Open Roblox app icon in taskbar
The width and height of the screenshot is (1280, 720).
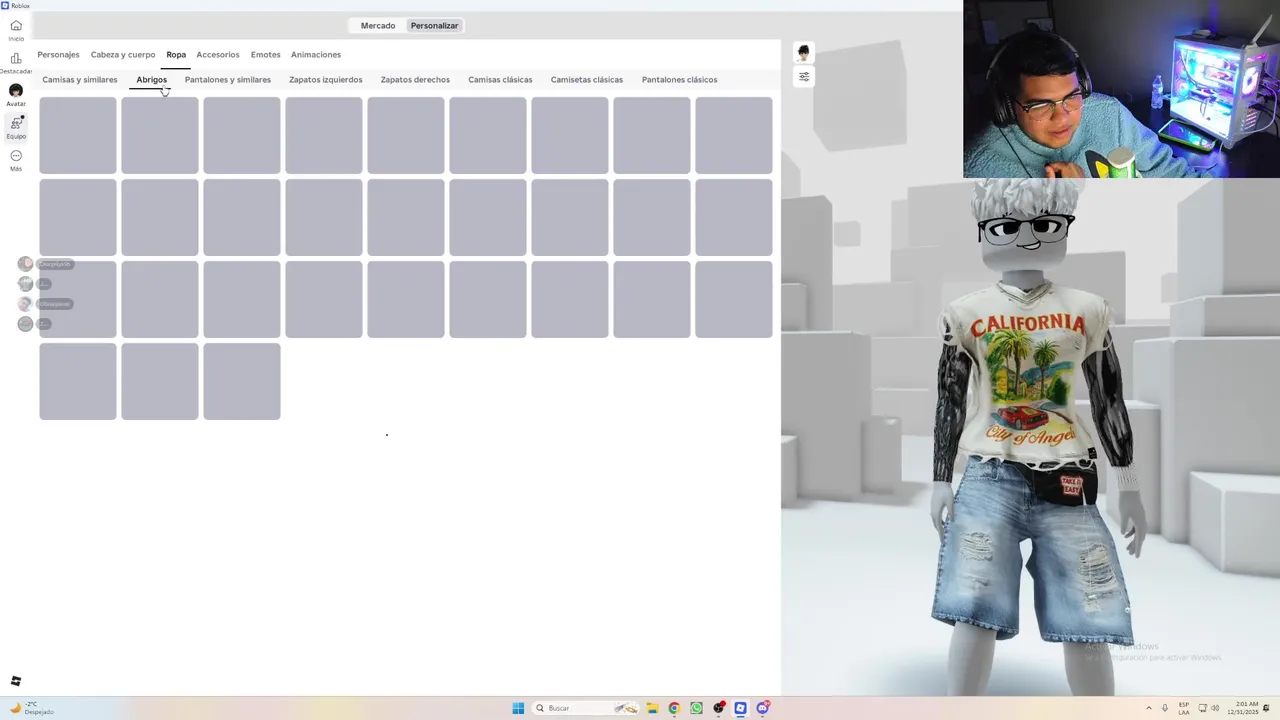click(740, 708)
